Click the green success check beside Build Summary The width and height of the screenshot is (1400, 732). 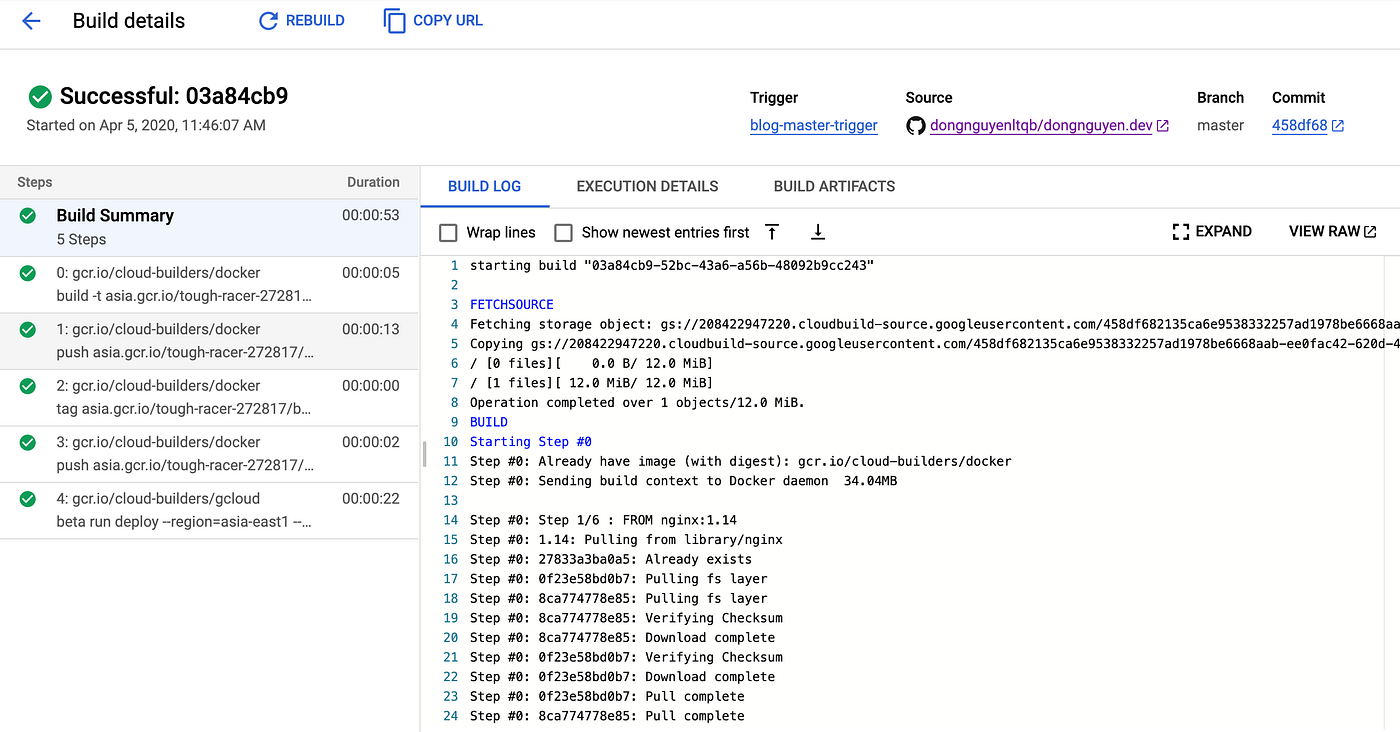pos(28,215)
